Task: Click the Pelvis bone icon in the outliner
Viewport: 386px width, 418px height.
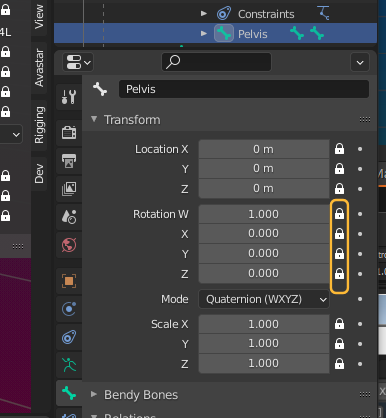Action: tap(224, 34)
